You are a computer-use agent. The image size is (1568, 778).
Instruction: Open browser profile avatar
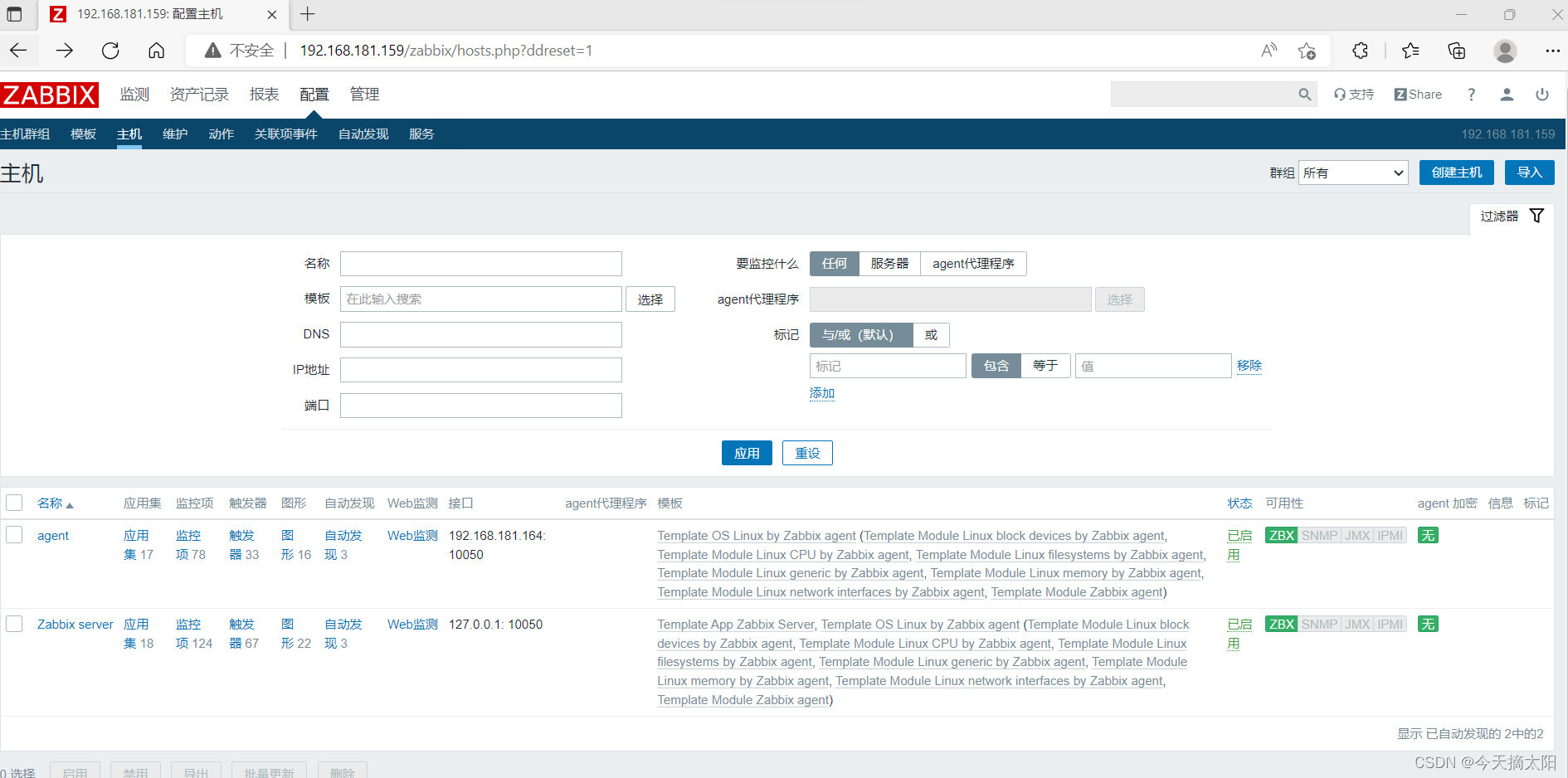click(1505, 51)
